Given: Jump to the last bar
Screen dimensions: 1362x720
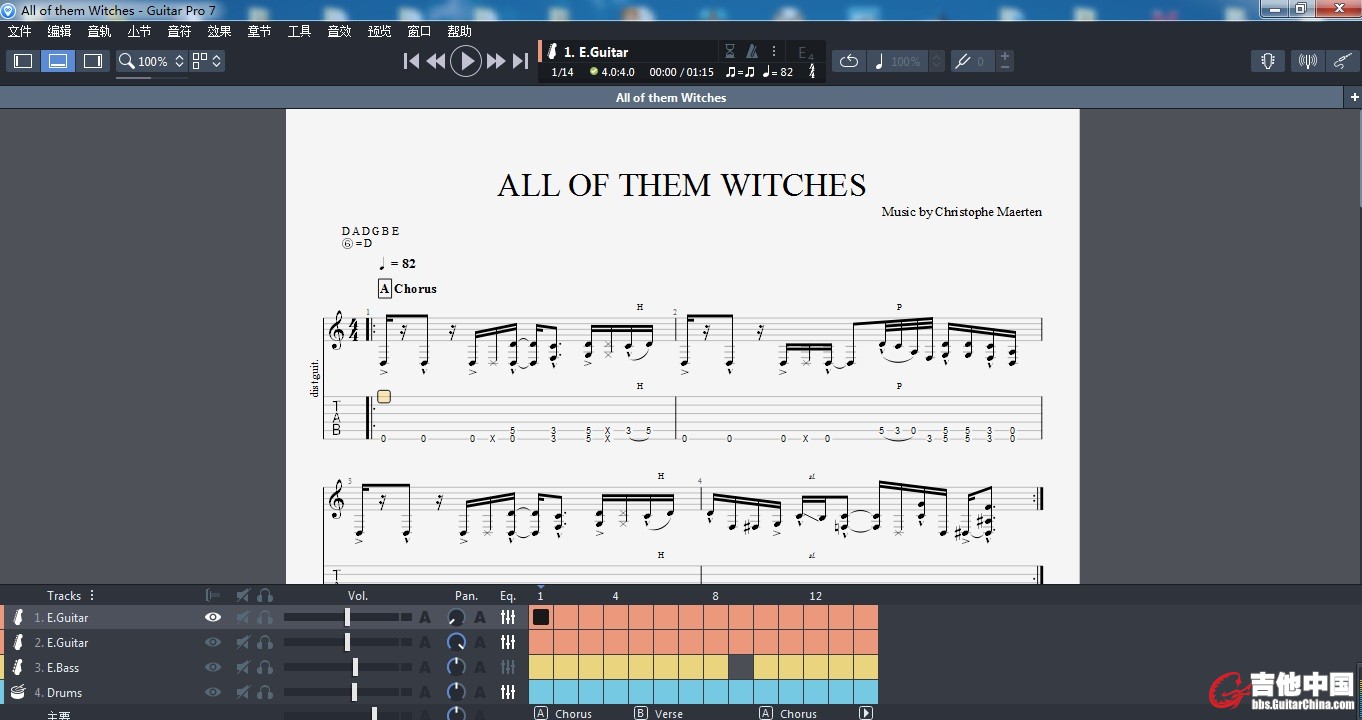Looking at the screenshot, I should pyautogui.click(x=520, y=61).
